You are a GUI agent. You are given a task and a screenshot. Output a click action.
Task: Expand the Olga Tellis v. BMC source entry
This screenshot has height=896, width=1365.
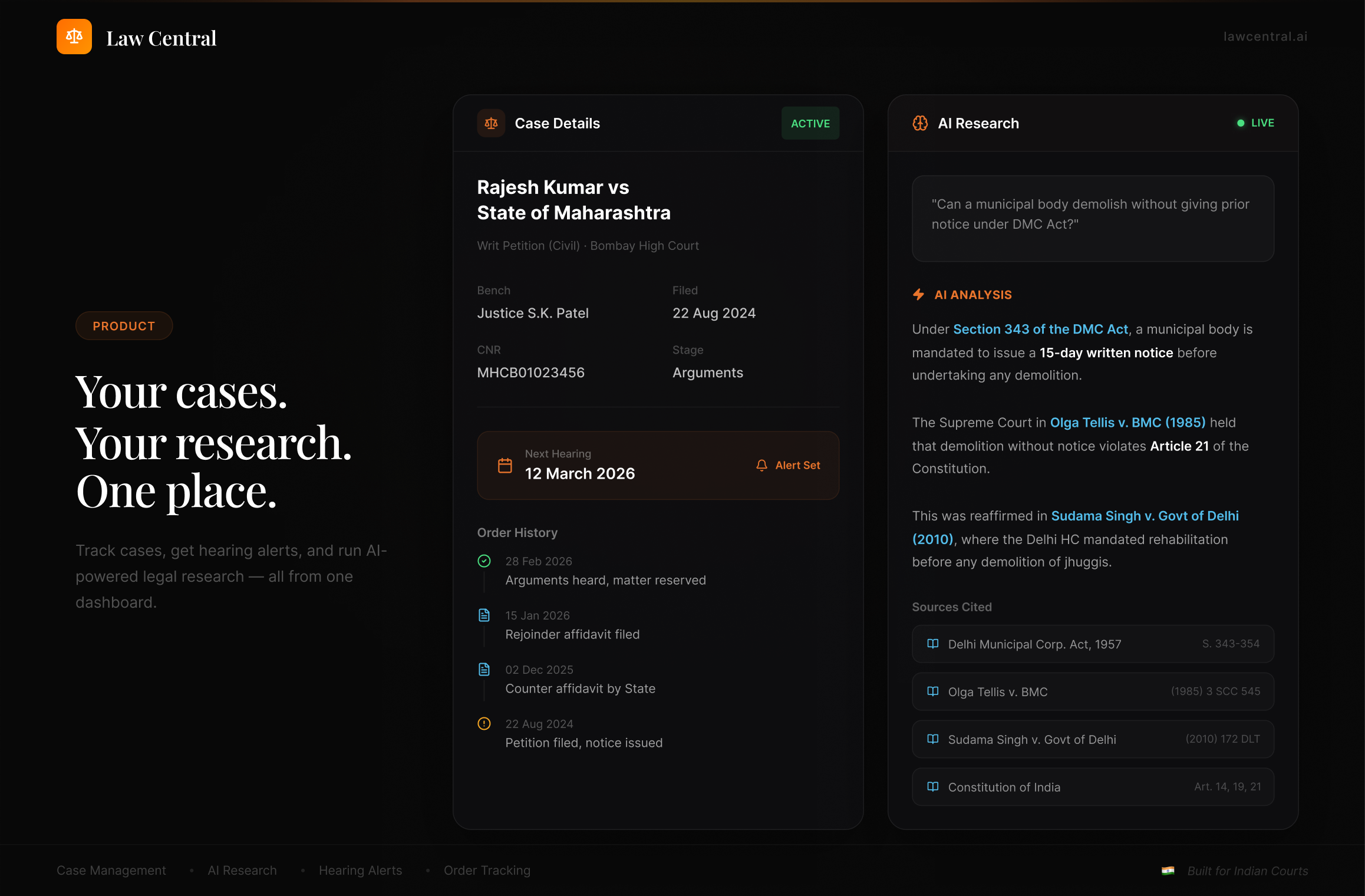(1092, 691)
